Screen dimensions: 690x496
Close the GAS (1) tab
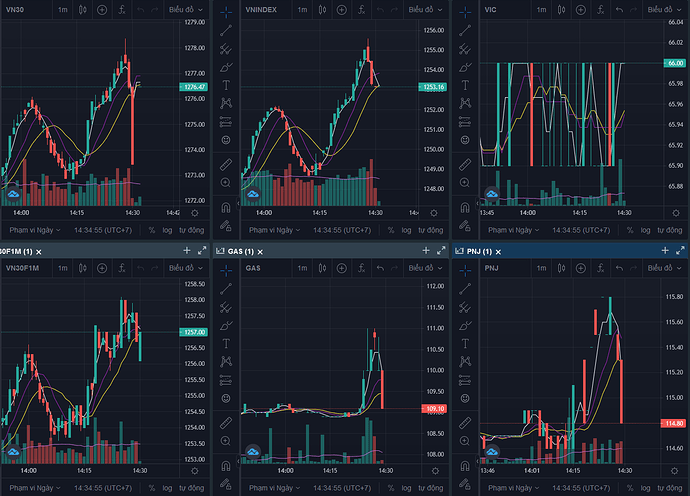click(x=260, y=252)
